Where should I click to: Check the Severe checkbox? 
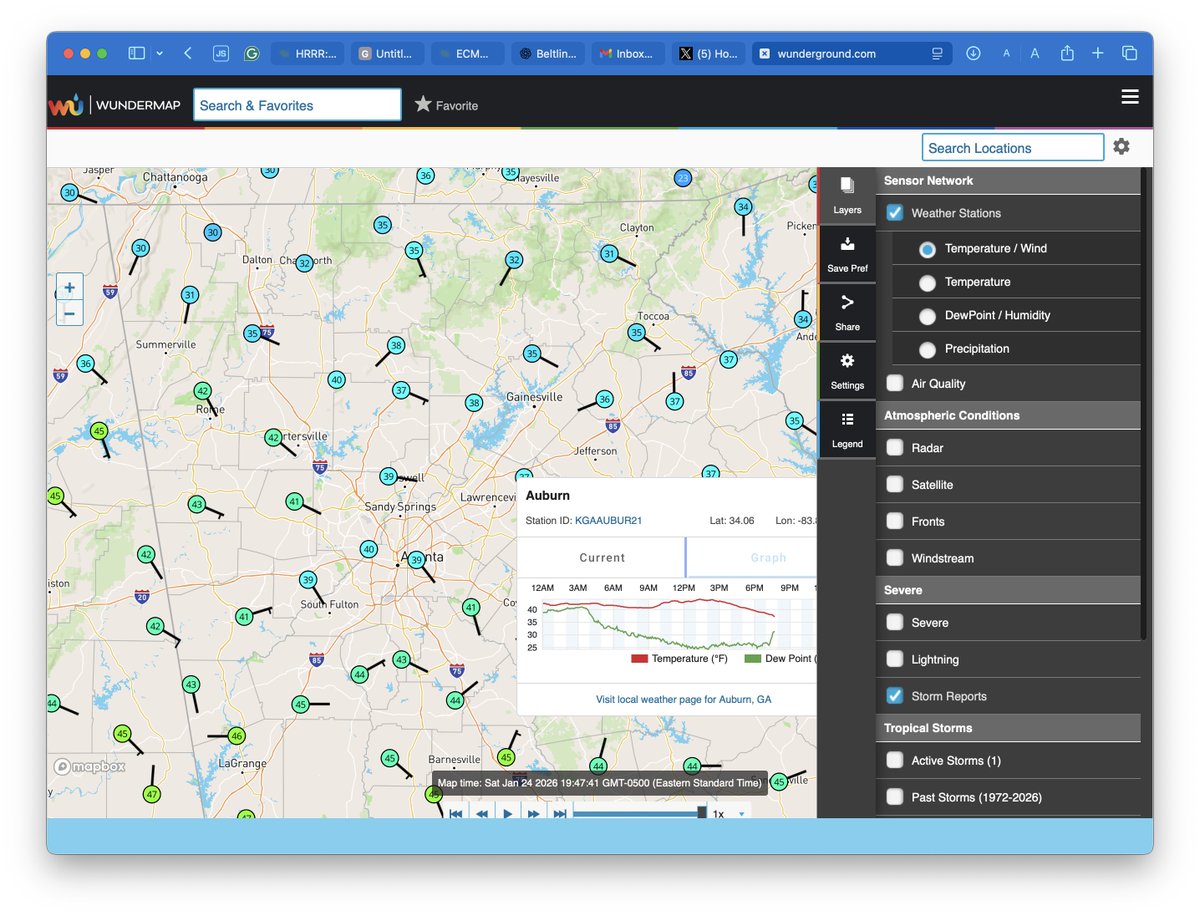(895, 623)
